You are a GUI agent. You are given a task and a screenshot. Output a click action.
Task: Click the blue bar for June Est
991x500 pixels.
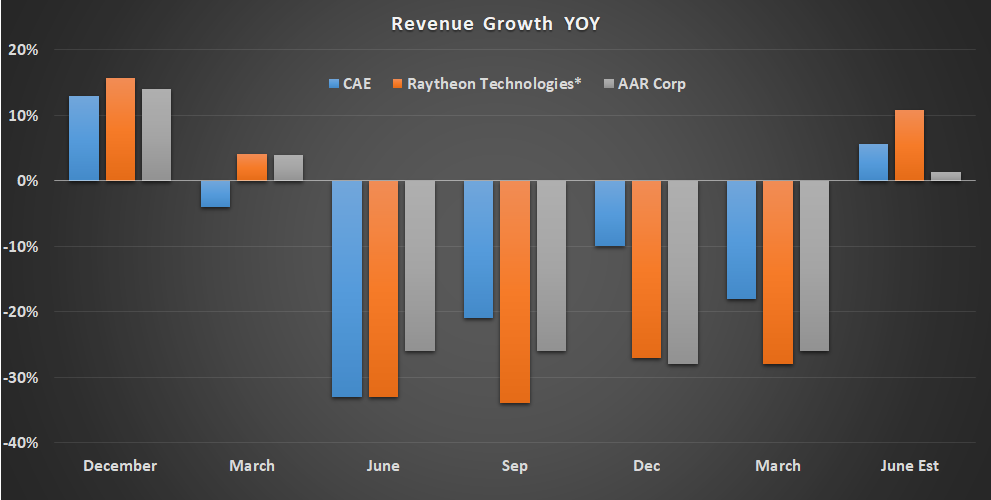point(873,162)
